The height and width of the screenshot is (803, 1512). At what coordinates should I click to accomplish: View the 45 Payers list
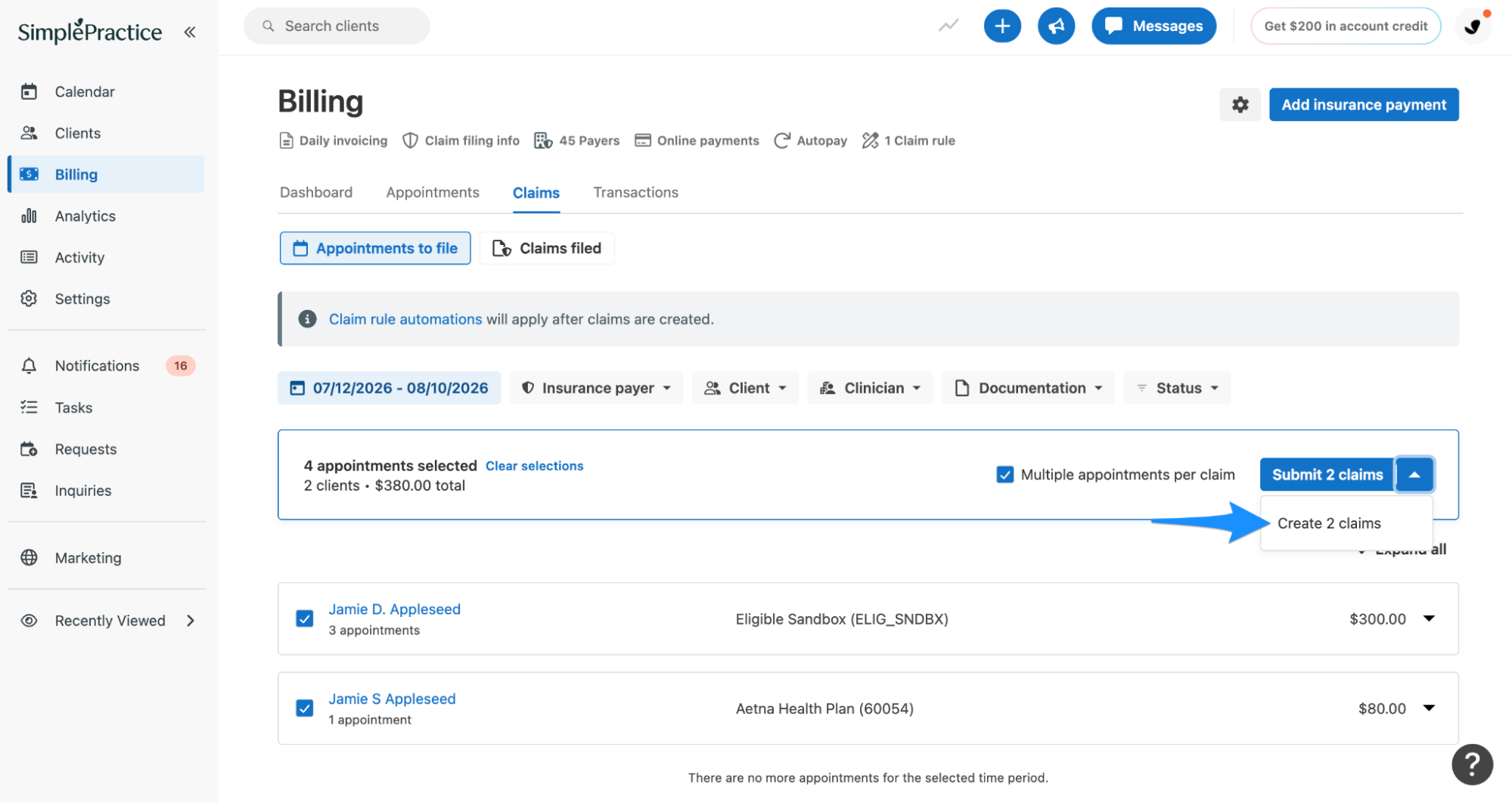click(576, 141)
